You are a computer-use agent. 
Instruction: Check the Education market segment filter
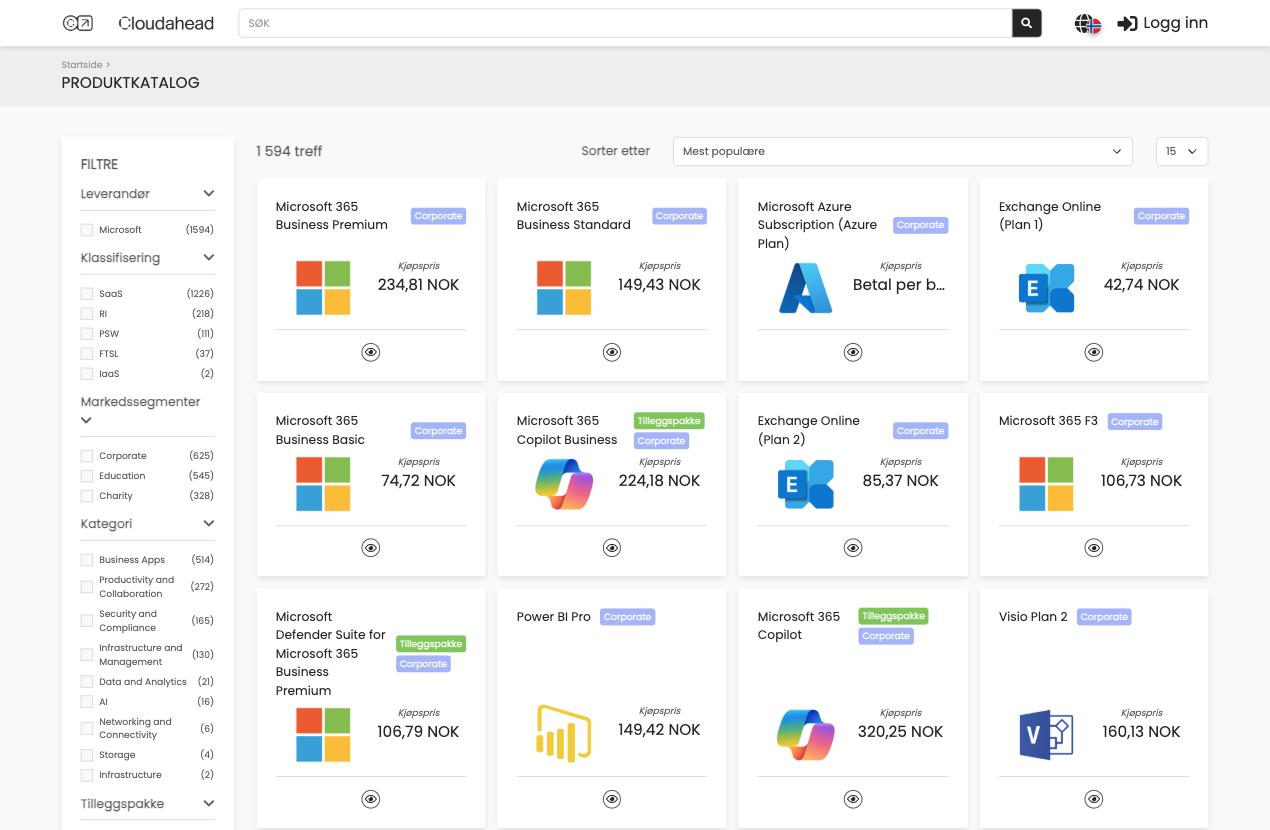[87, 476]
